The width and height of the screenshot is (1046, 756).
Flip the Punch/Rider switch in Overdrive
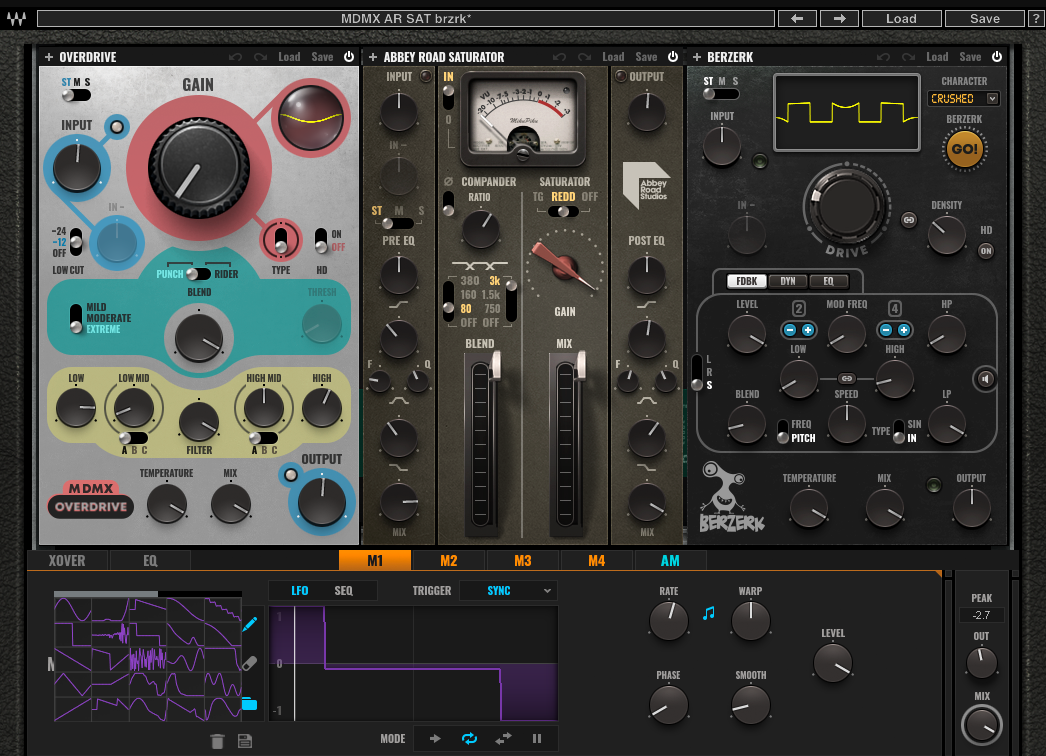198,274
